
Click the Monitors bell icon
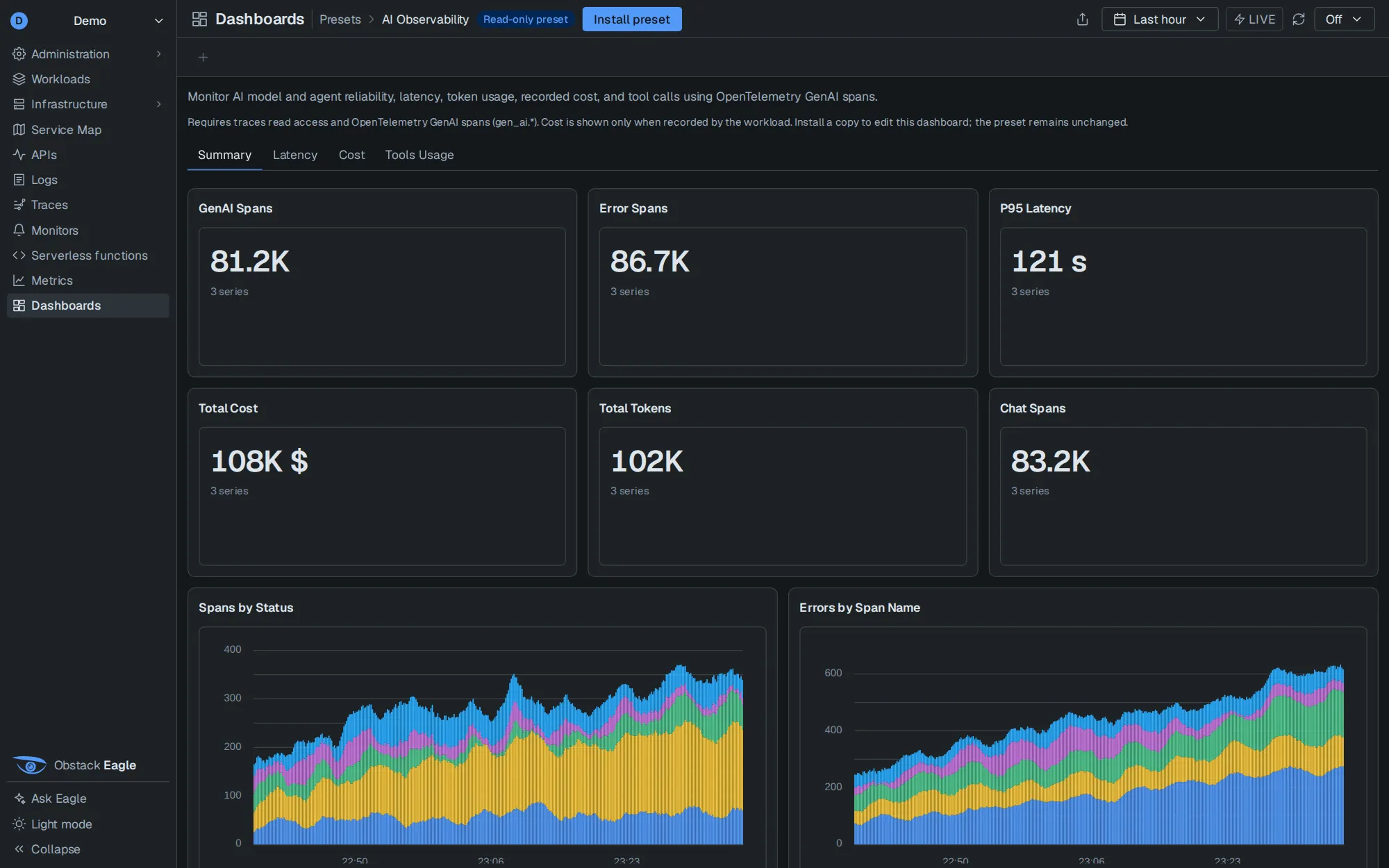pos(19,231)
